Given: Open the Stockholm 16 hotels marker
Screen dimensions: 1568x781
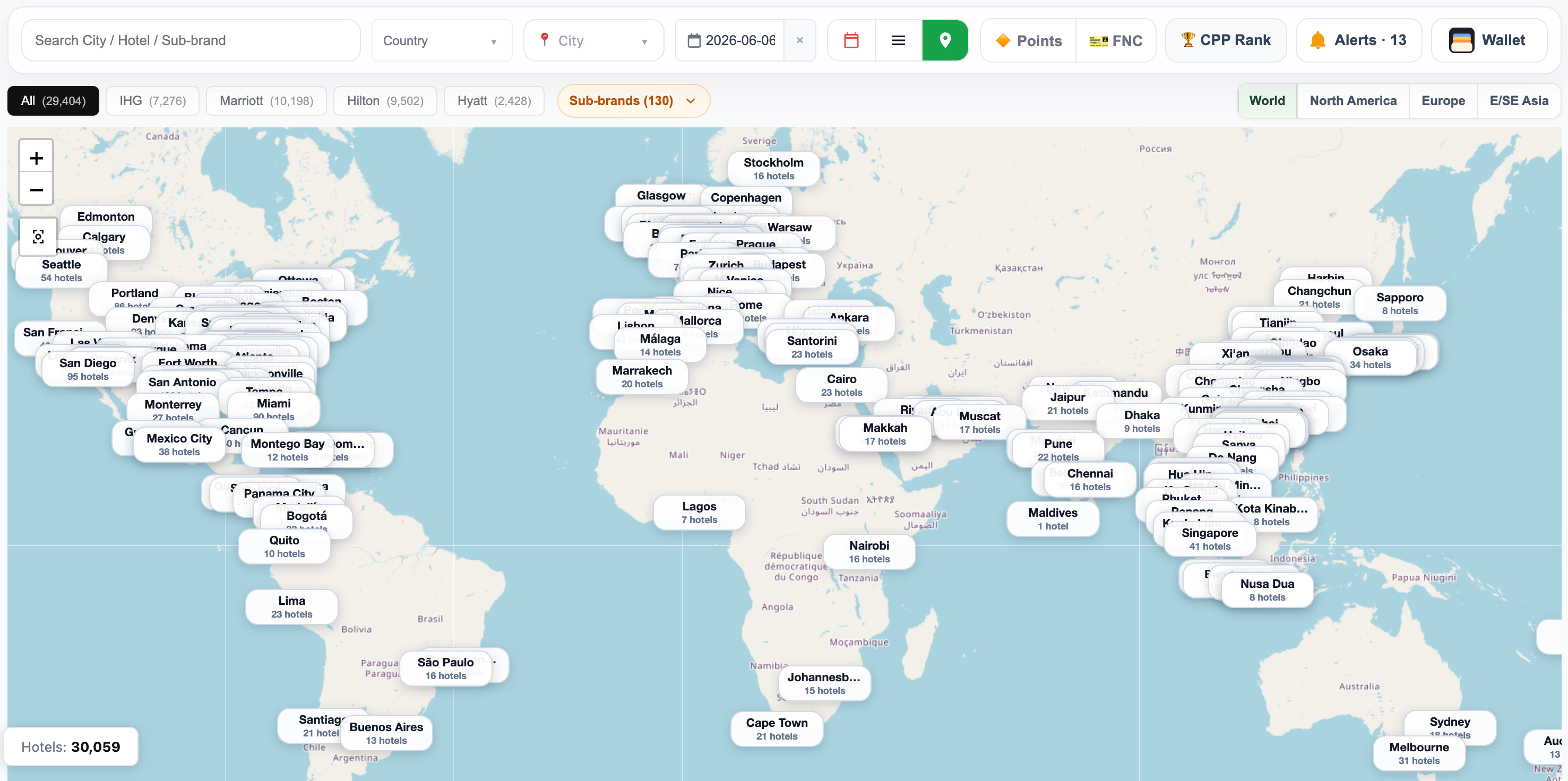Looking at the screenshot, I should (x=773, y=169).
